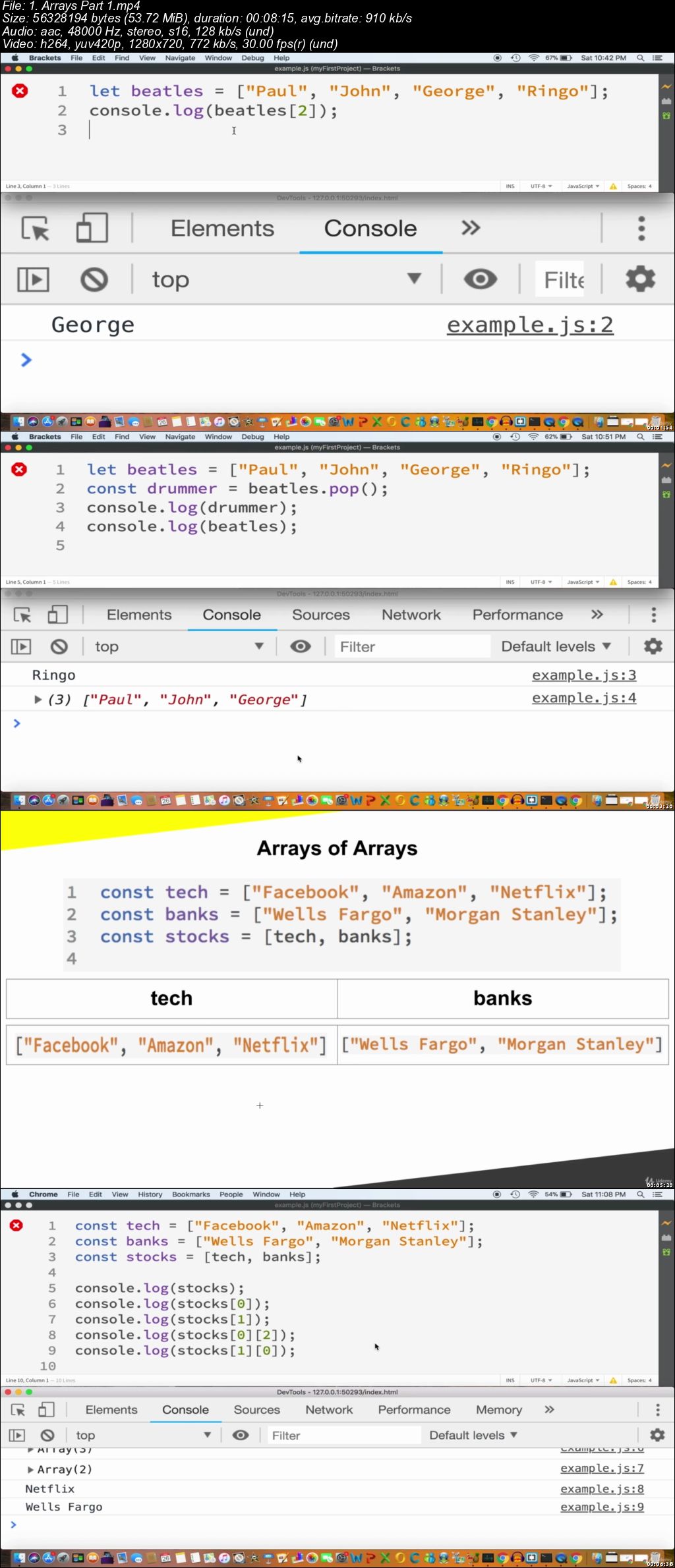Show console sidebar in DevTools showing Ringo

pos(21,647)
